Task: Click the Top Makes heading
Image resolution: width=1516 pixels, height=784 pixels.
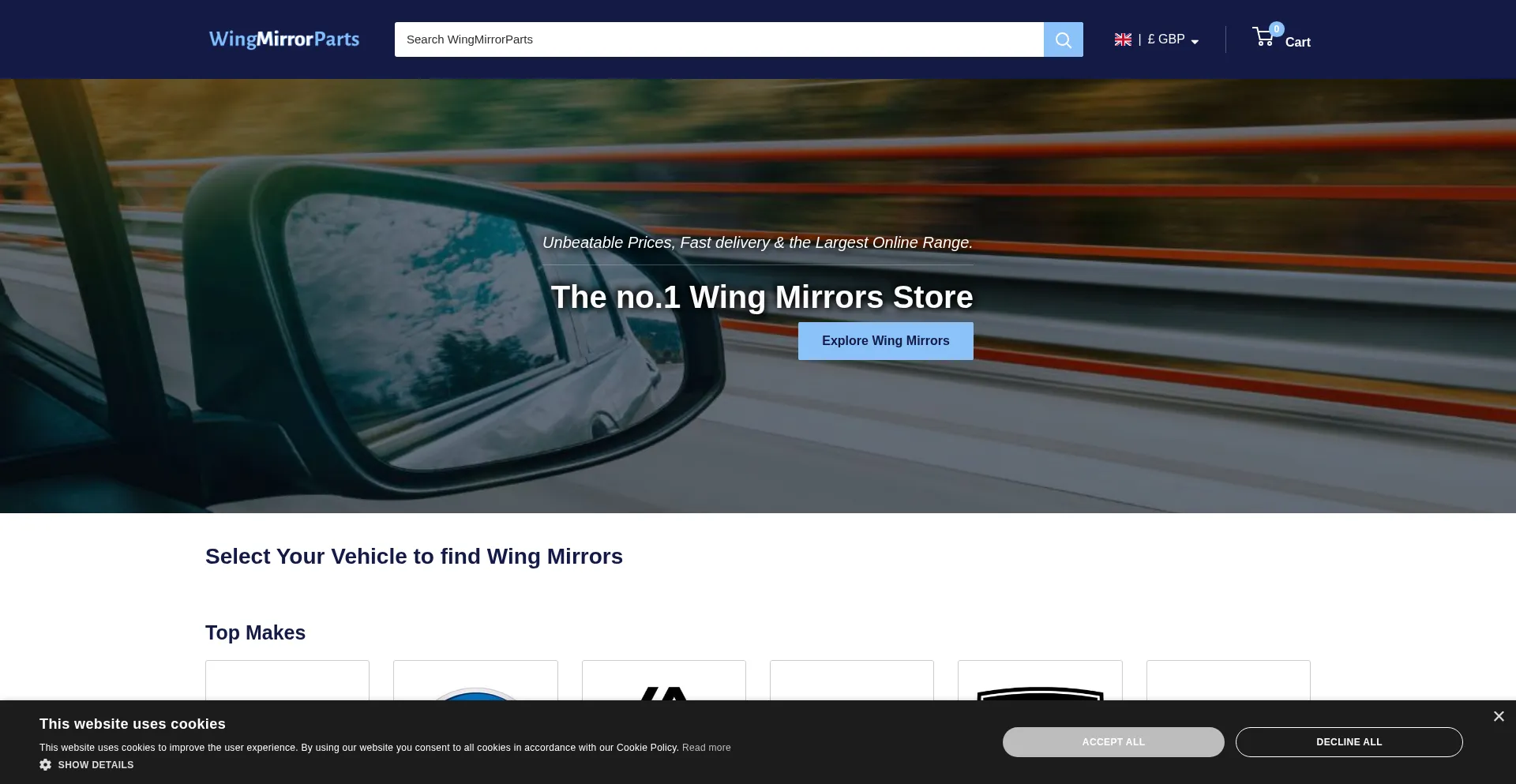Action: coord(255,632)
